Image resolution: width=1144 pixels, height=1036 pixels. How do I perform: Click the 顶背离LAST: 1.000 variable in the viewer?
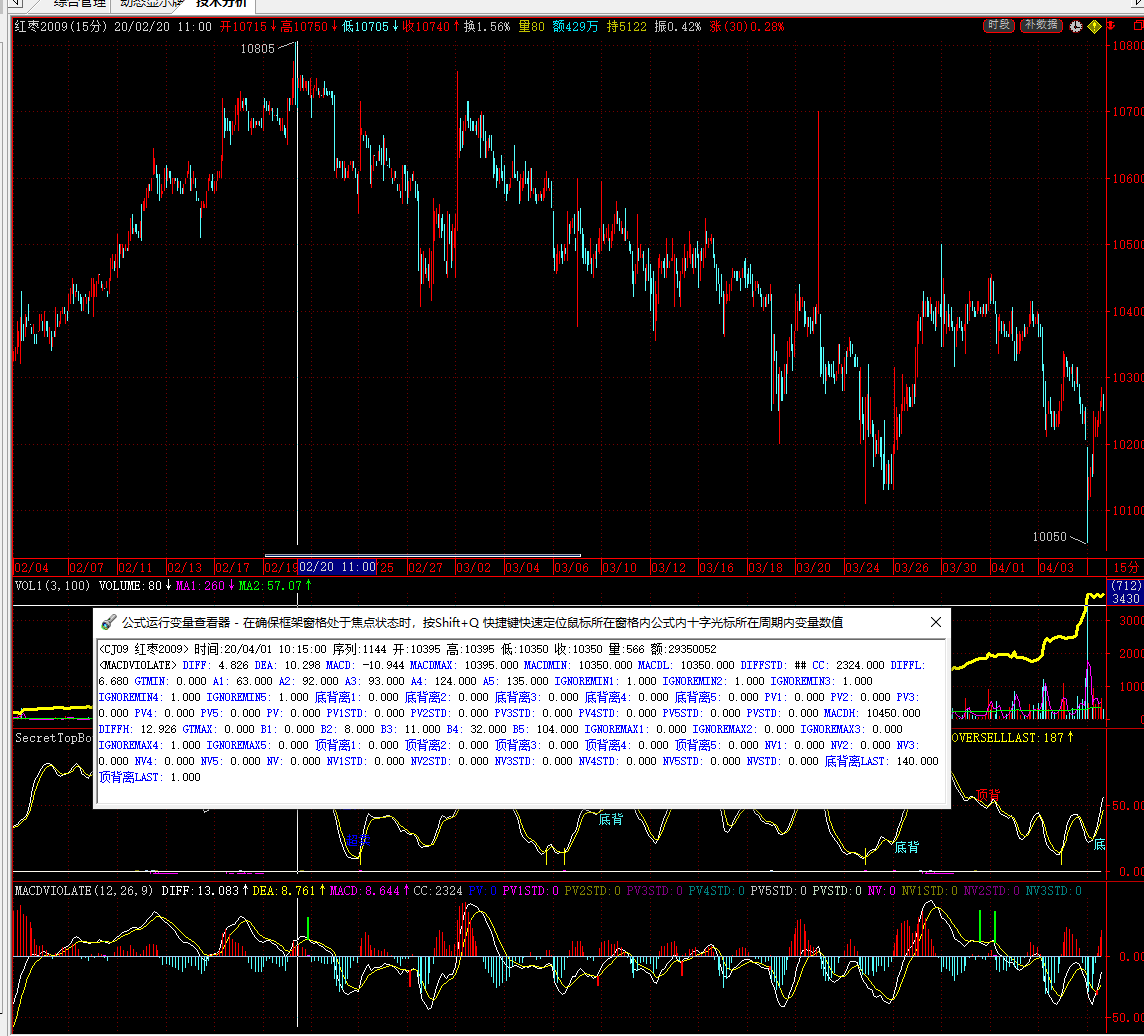(x=150, y=778)
